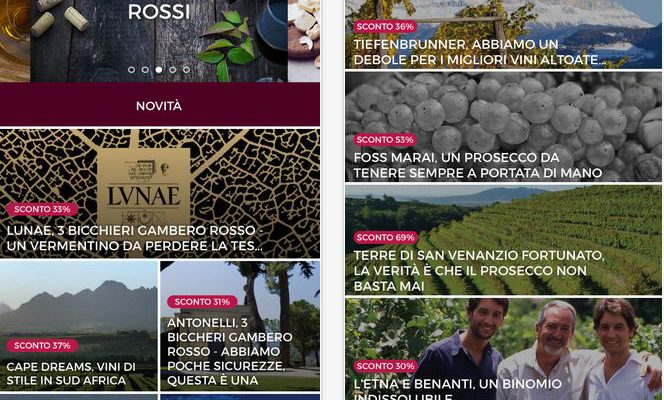The image size is (664, 400).
Task: Open the Antonelli Gambero Rosso offer
Action: (x=240, y=326)
